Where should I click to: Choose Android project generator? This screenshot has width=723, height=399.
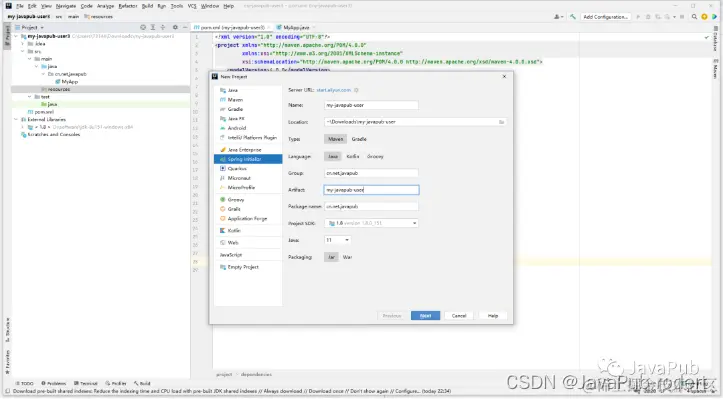tap(237, 128)
